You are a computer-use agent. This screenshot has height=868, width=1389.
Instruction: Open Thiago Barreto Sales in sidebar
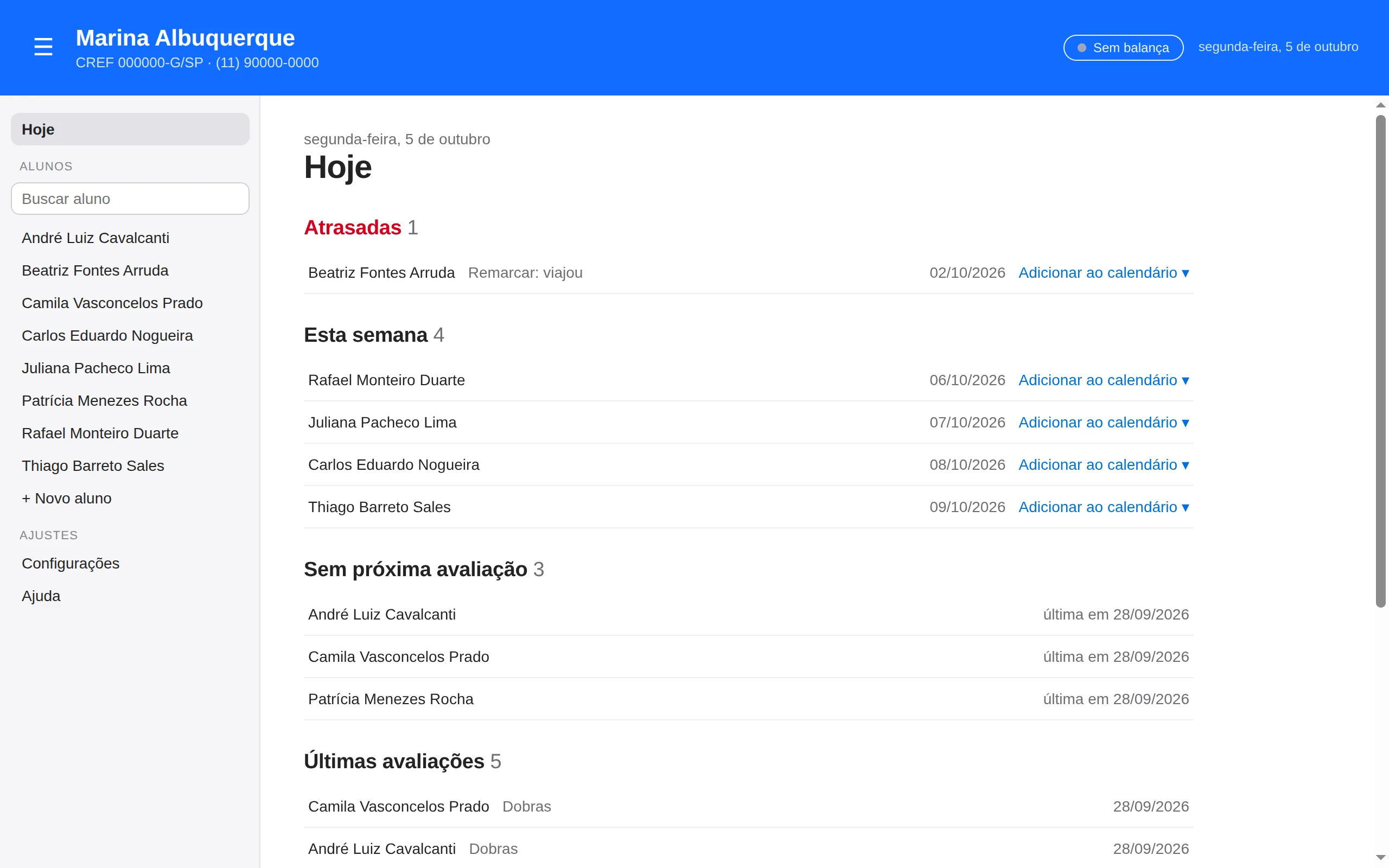pos(130,465)
